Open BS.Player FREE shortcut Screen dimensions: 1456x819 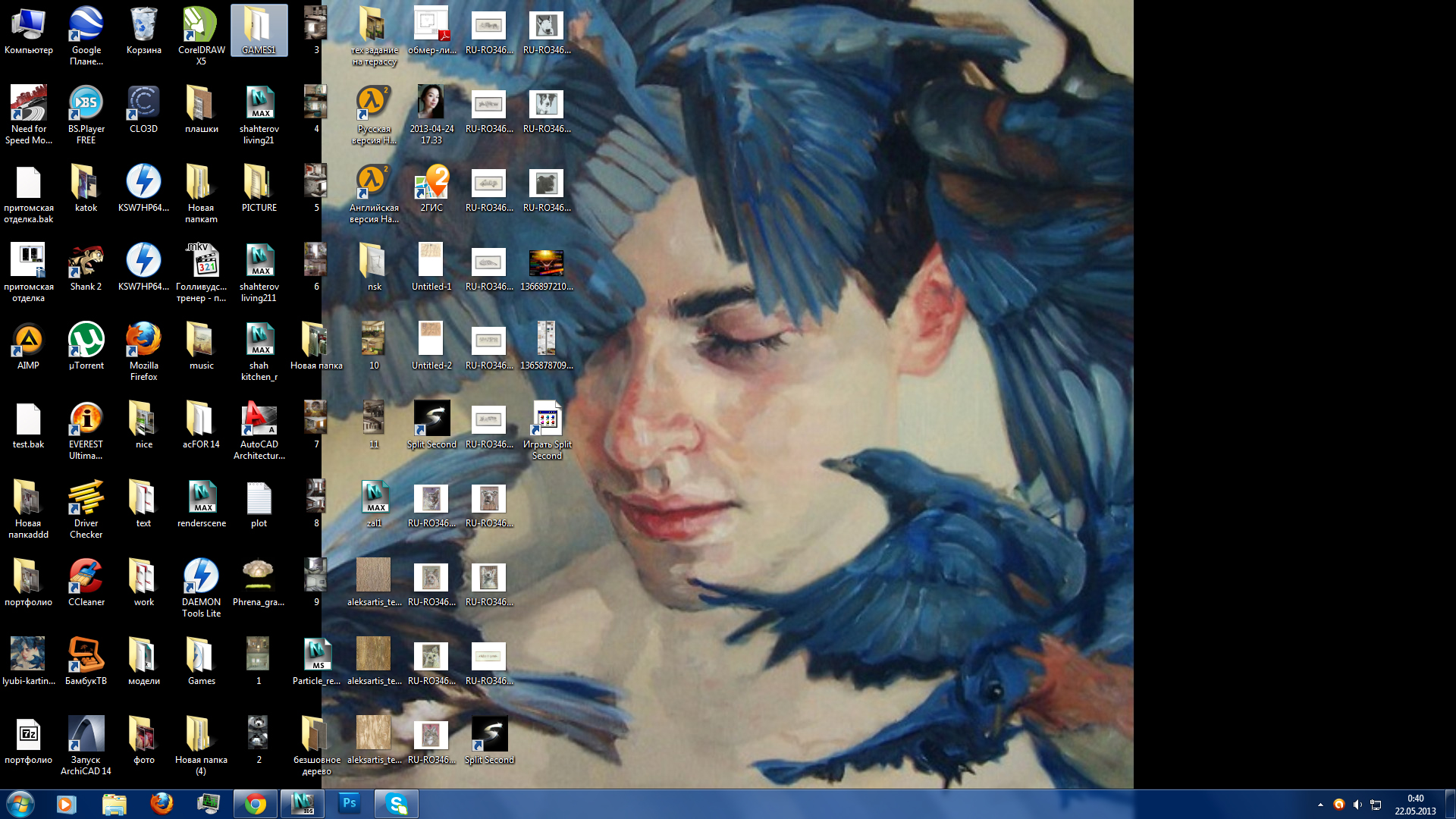click(86, 115)
